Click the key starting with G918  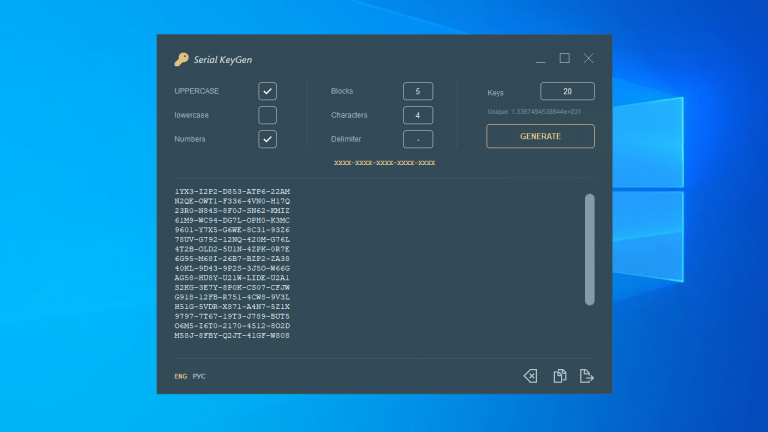pyautogui.click(x=232, y=297)
